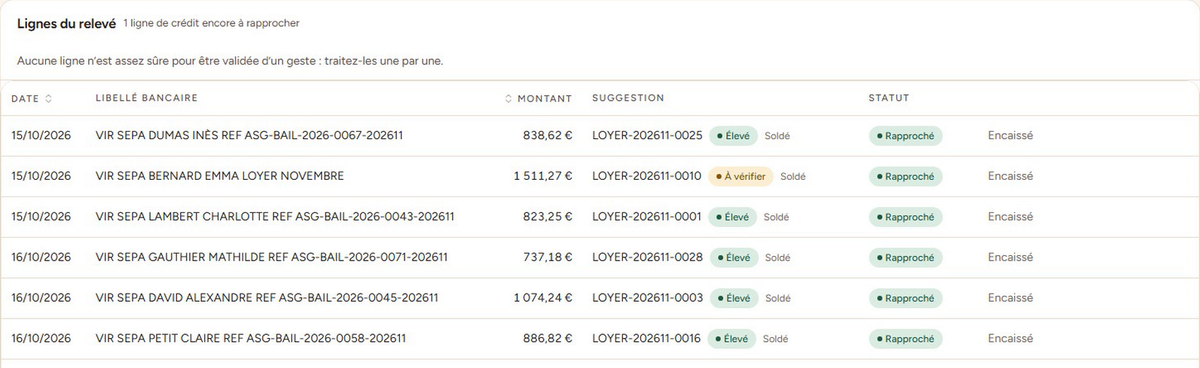Click Encaissé on the PETIT CLAIRE row

coord(1010,339)
